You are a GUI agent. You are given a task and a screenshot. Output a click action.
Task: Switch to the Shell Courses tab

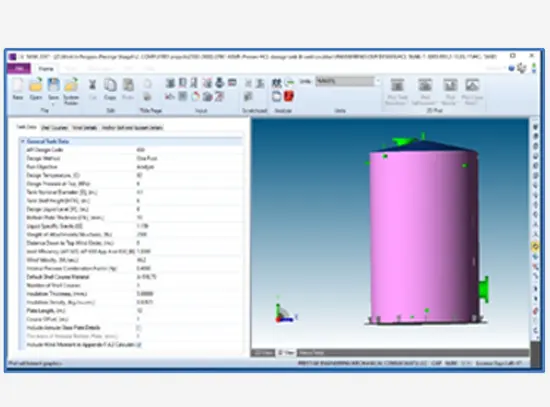tap(54, 128)
